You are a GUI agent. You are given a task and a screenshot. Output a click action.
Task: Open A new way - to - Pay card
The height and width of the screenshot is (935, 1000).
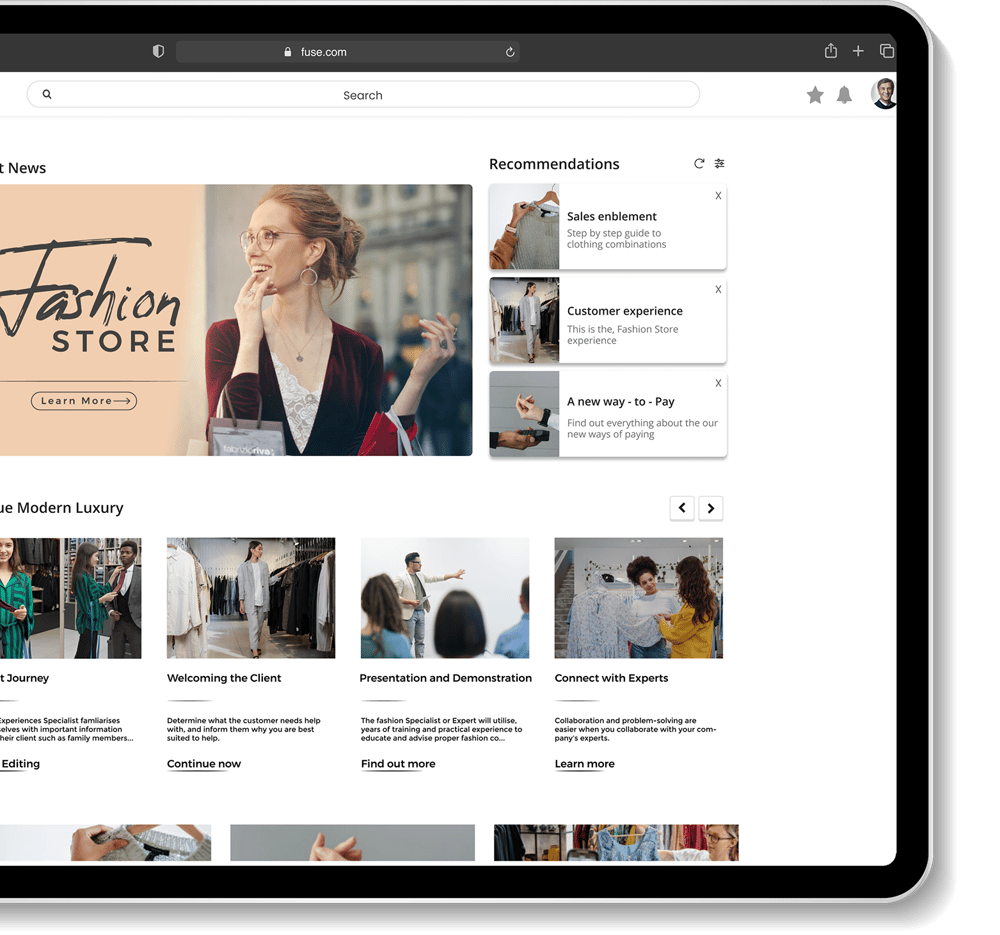coord(608,414)
